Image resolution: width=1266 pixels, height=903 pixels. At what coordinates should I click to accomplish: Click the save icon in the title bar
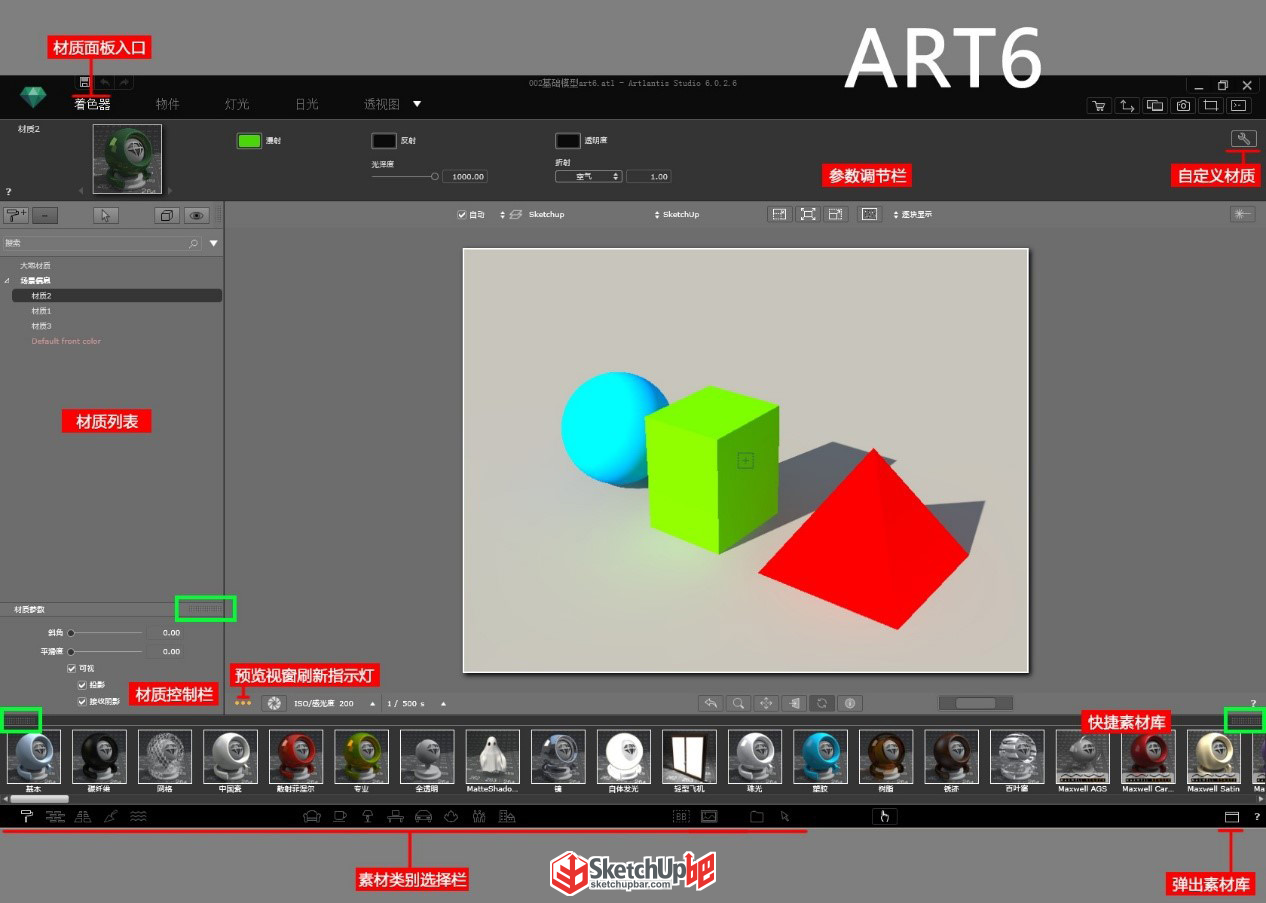coord(85,82)
